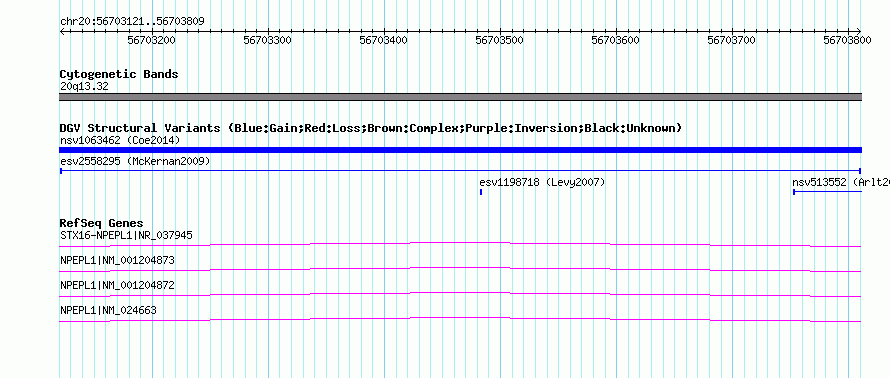Open the STX16-NPEPL1|NR_037945 gene label
The height and width of the screenshot is (378, 890).
pyautogui.click(x=126, y=235)
